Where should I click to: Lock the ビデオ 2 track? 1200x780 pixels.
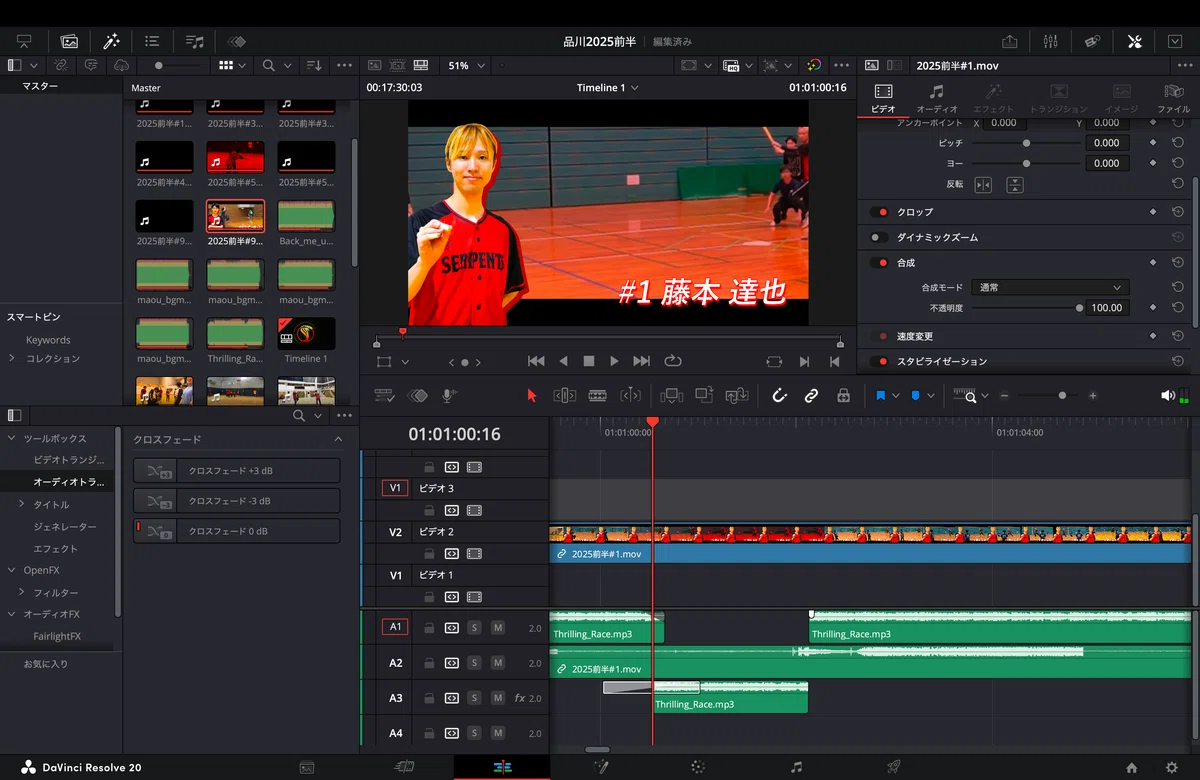click(x=429, y=553)
